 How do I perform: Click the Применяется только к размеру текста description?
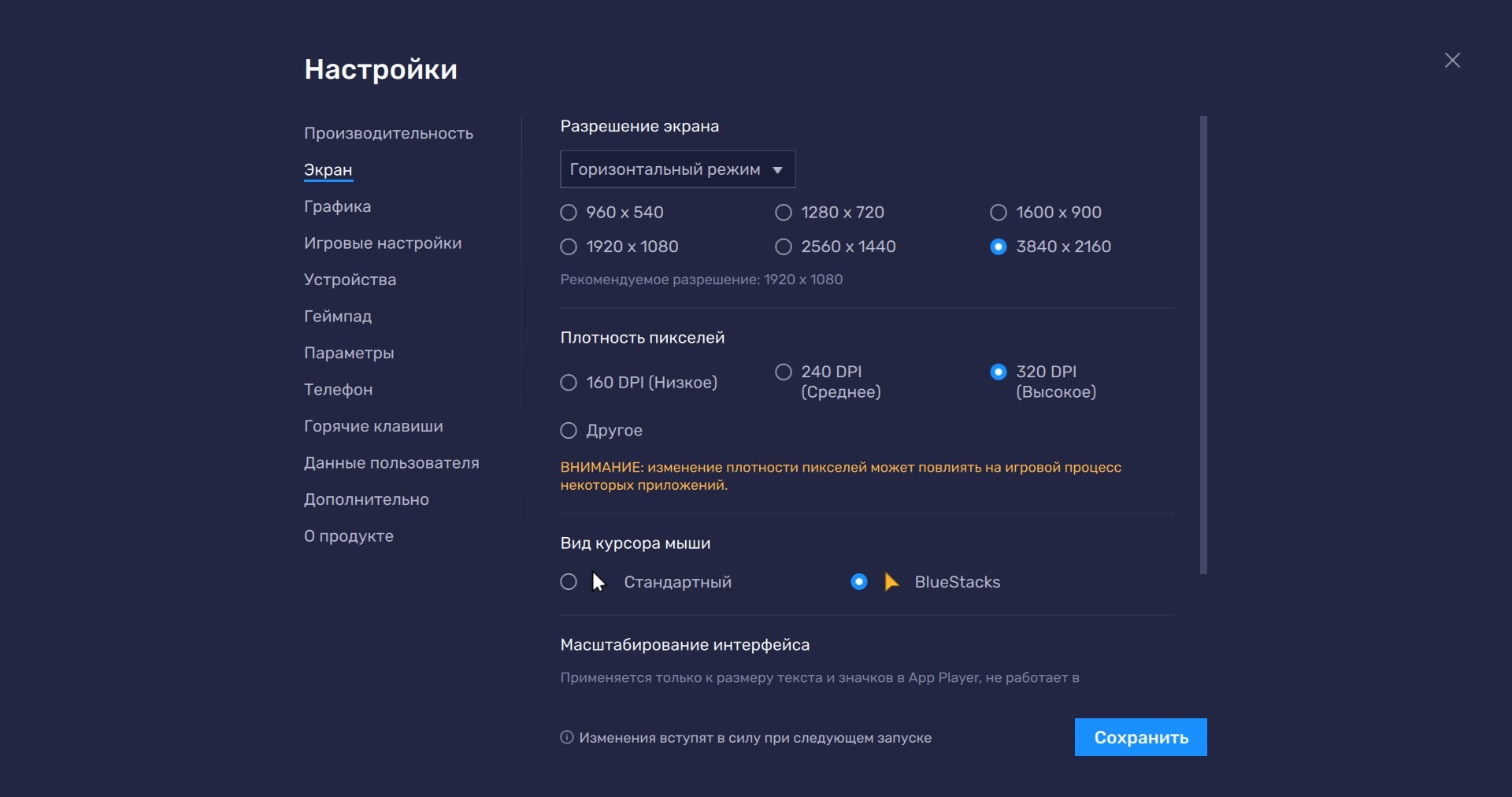tap(820, 677)
